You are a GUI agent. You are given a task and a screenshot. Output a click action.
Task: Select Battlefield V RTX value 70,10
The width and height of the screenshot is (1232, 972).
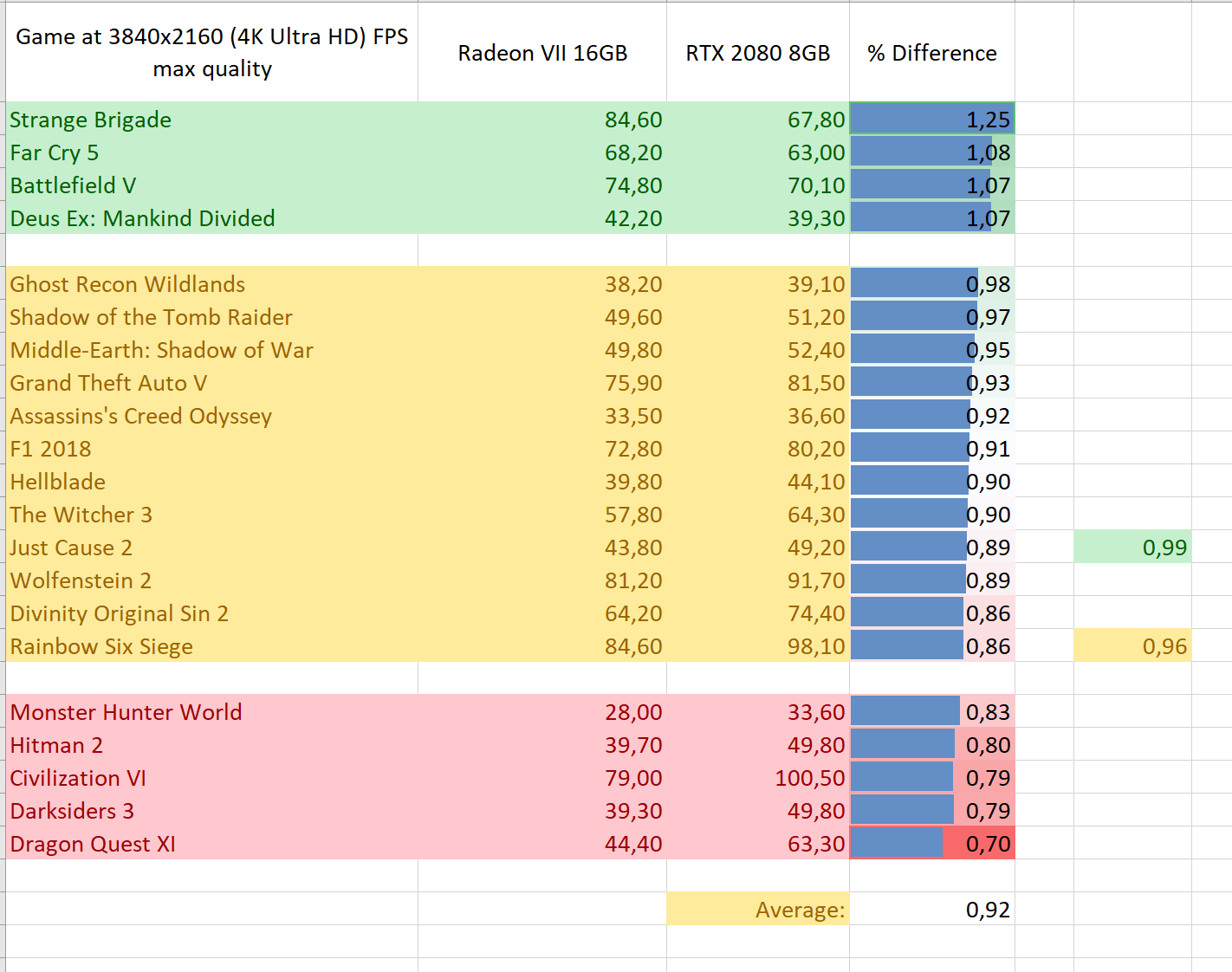[x=758, y=185]
